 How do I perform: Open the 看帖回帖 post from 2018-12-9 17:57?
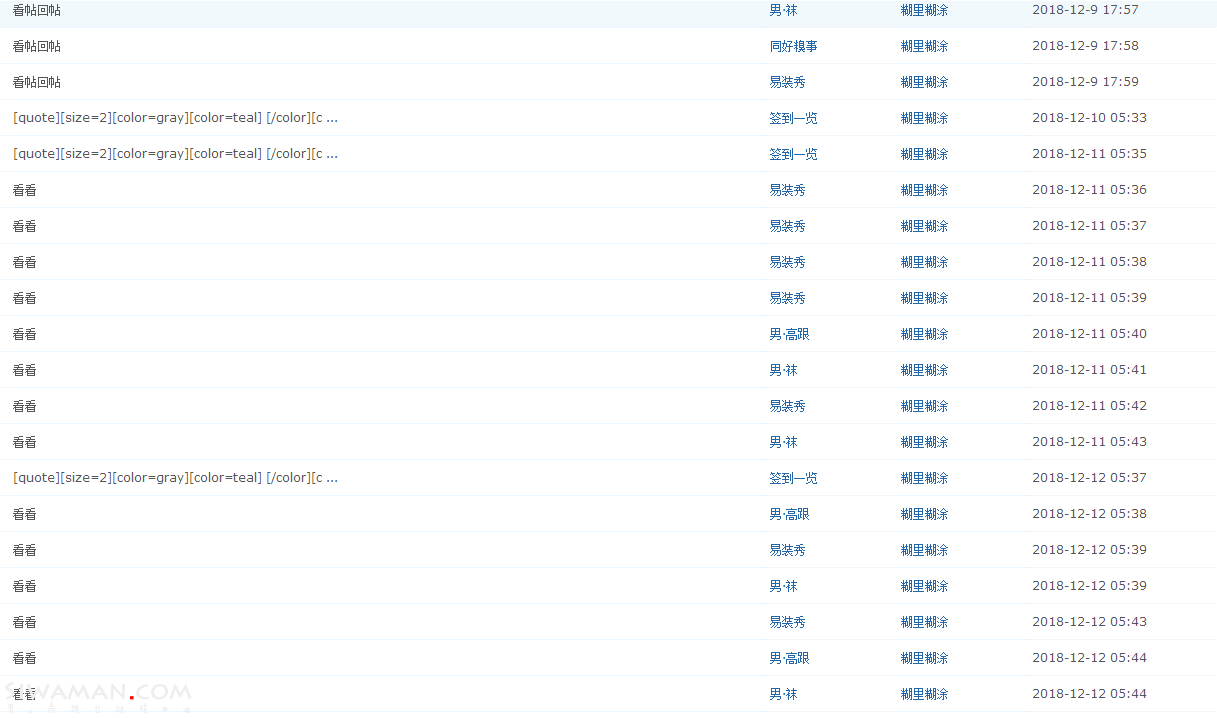coord(36,10)
